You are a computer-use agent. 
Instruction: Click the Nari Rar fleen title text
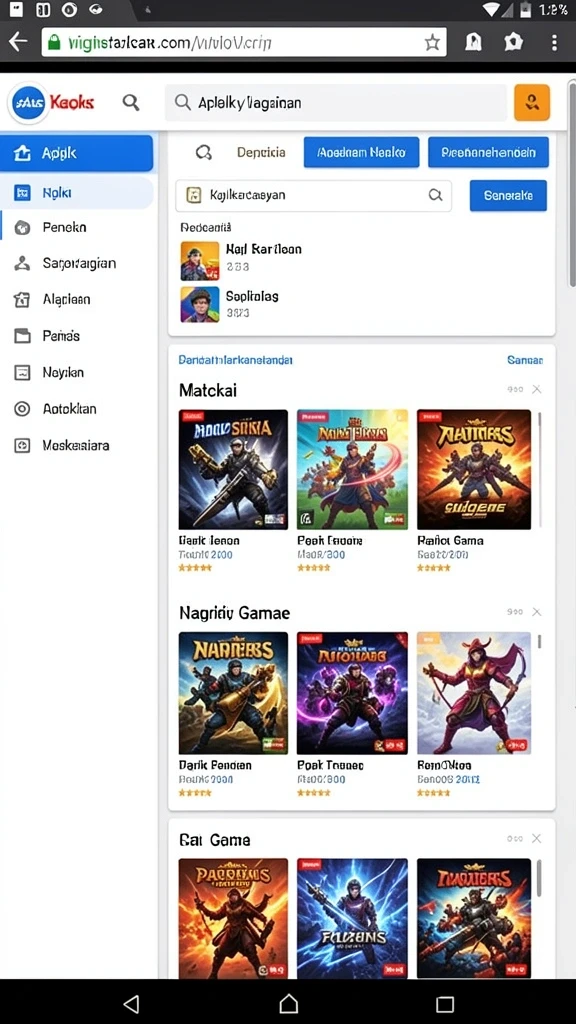[x=264, y=249]
